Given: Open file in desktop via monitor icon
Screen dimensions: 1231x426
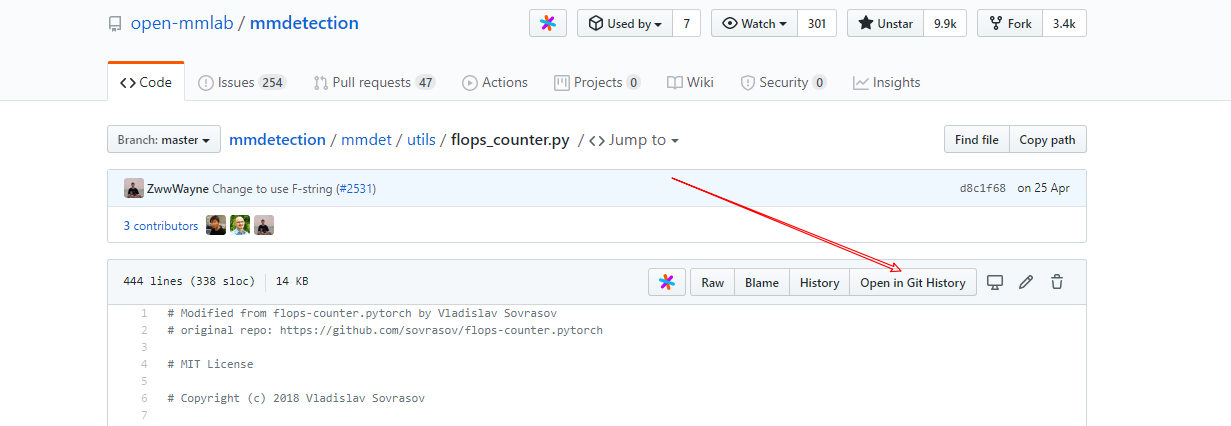Looking at the screenshot, I should [995, 282].
